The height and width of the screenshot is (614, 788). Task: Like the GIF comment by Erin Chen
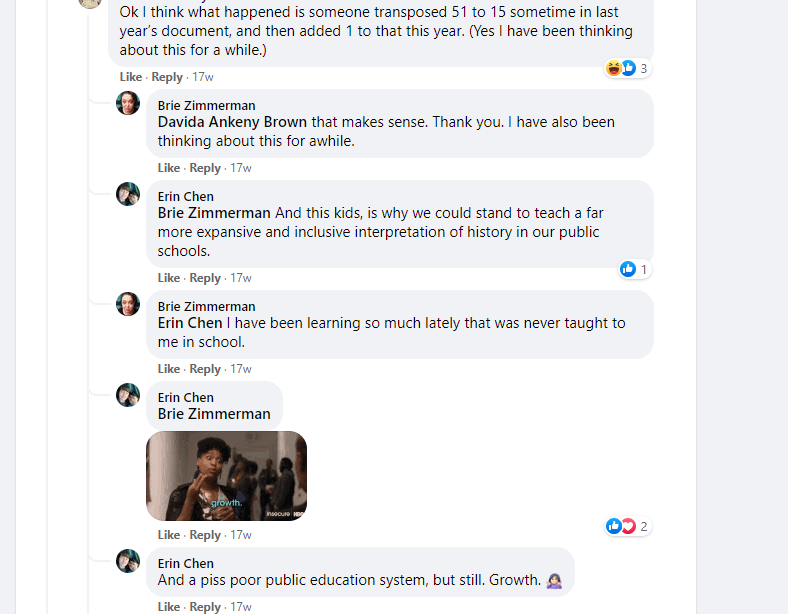coord(168,535)
